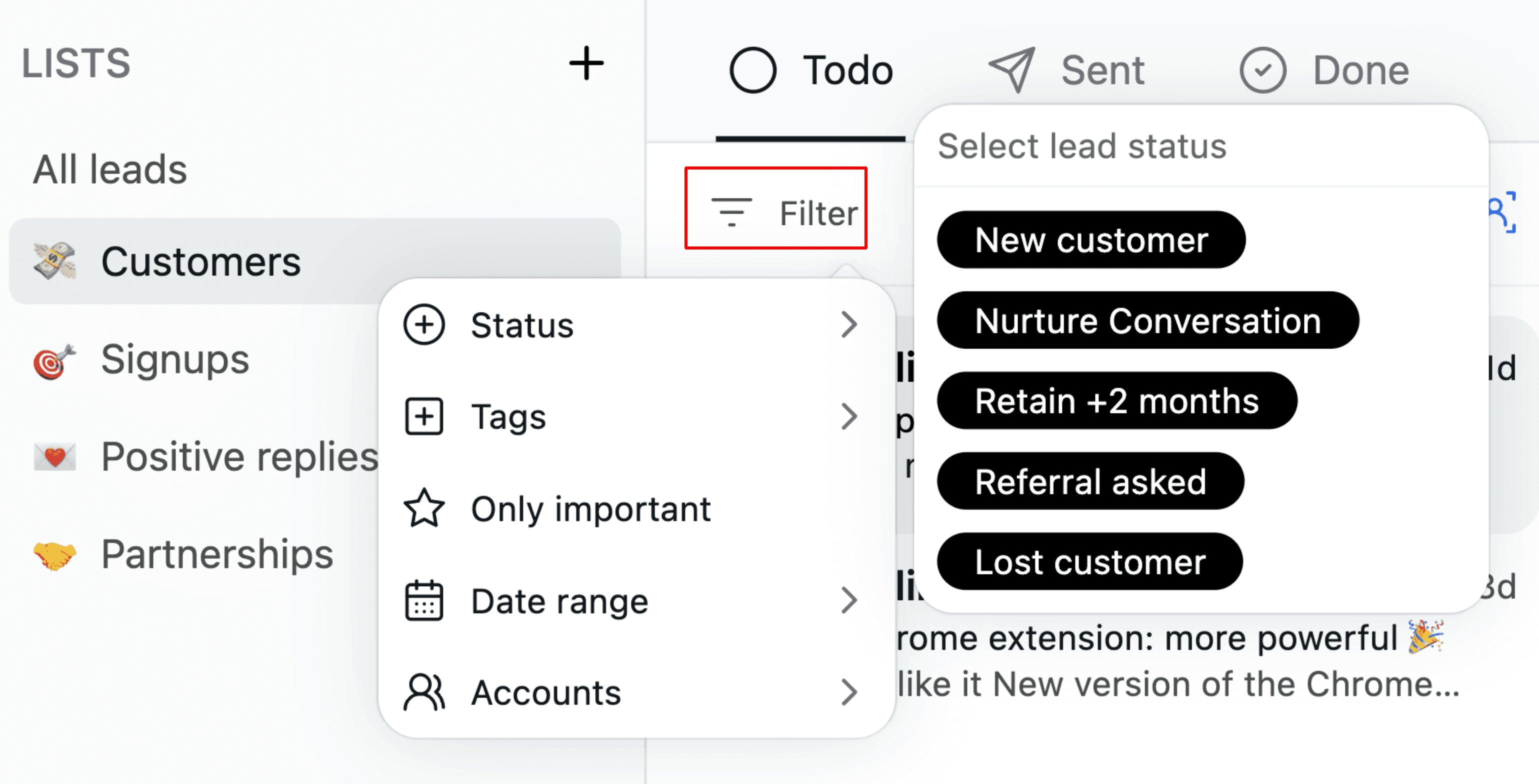Screen dimensions: 1539x784
Task: Expand the Accounts submenu chevron
Action: click(849, 692)
